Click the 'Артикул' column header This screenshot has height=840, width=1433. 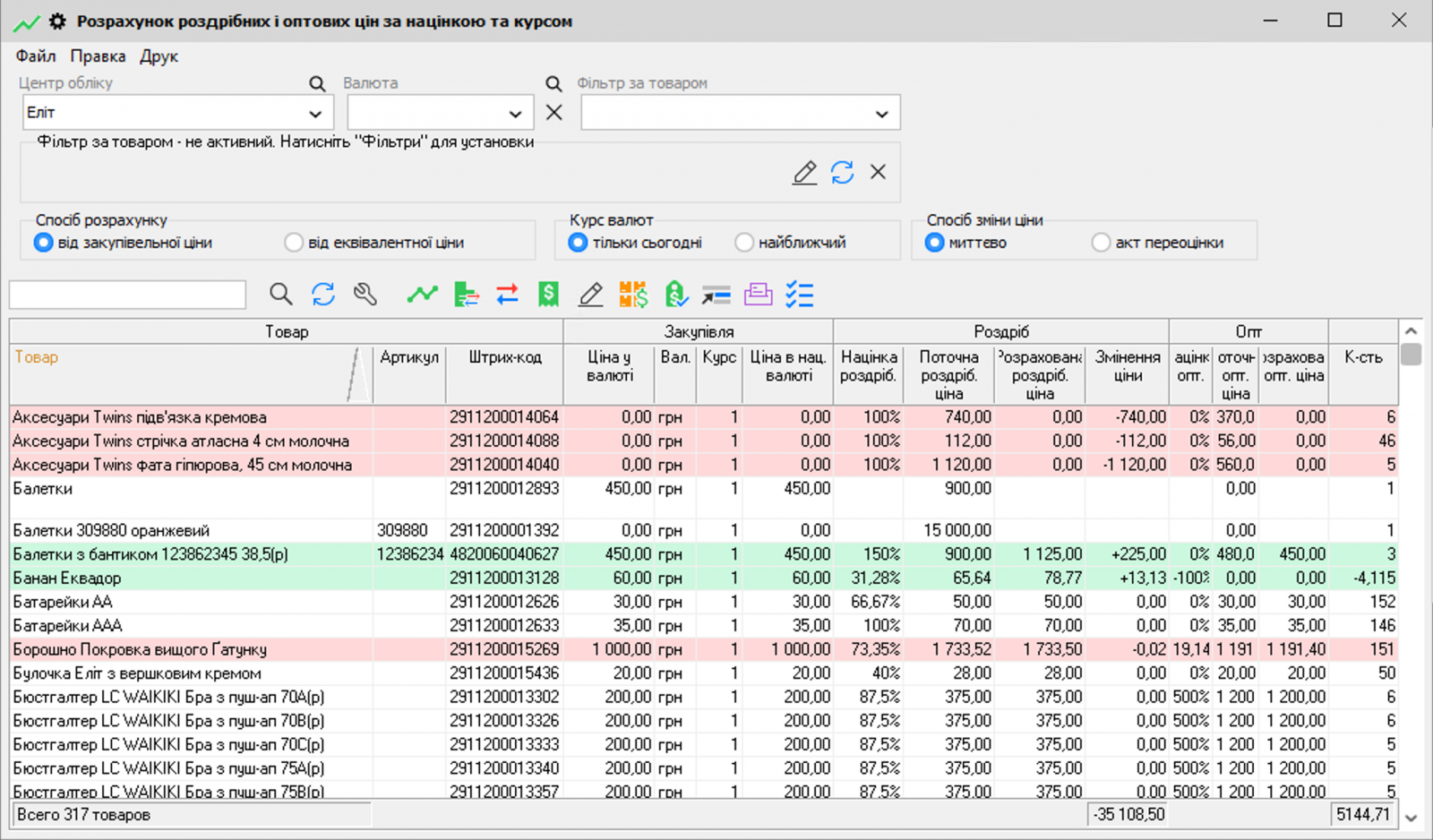(x=409, y=357)
